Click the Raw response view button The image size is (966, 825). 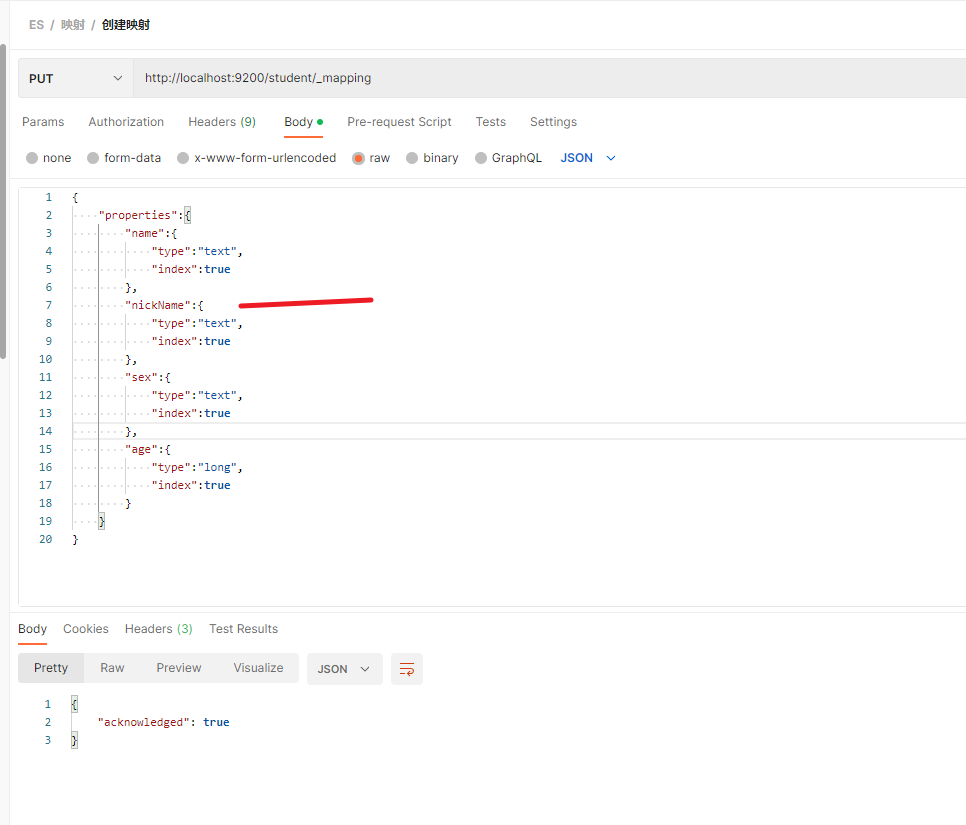click(x=112, y=668)
